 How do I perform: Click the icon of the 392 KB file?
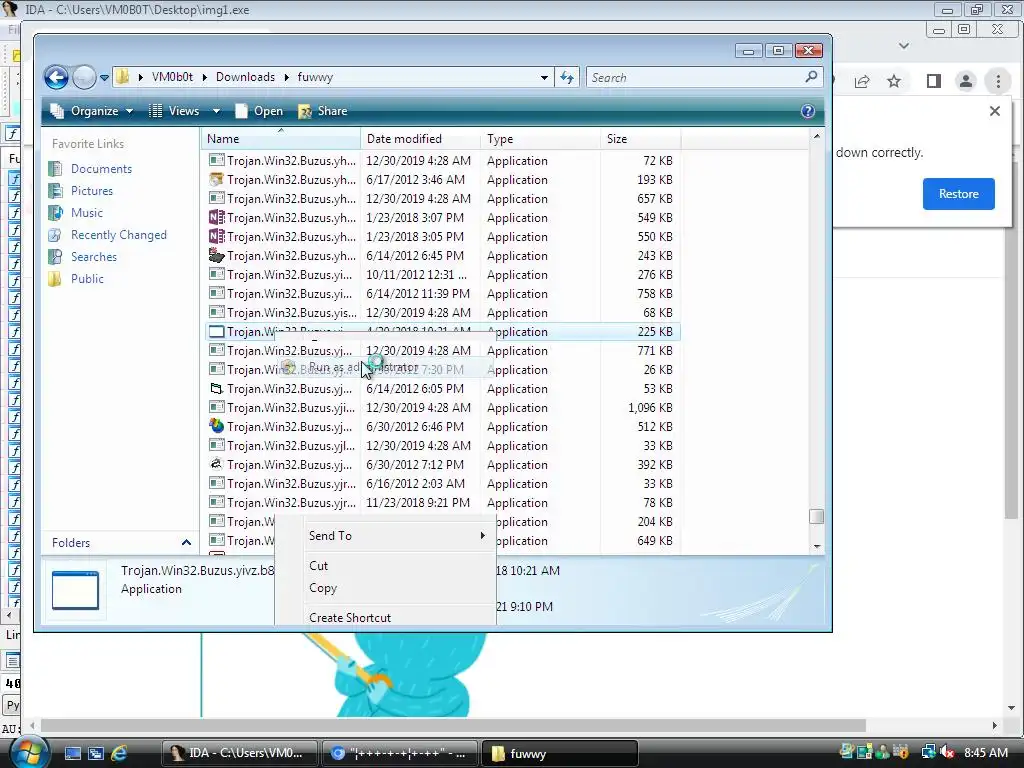point(216,464)
